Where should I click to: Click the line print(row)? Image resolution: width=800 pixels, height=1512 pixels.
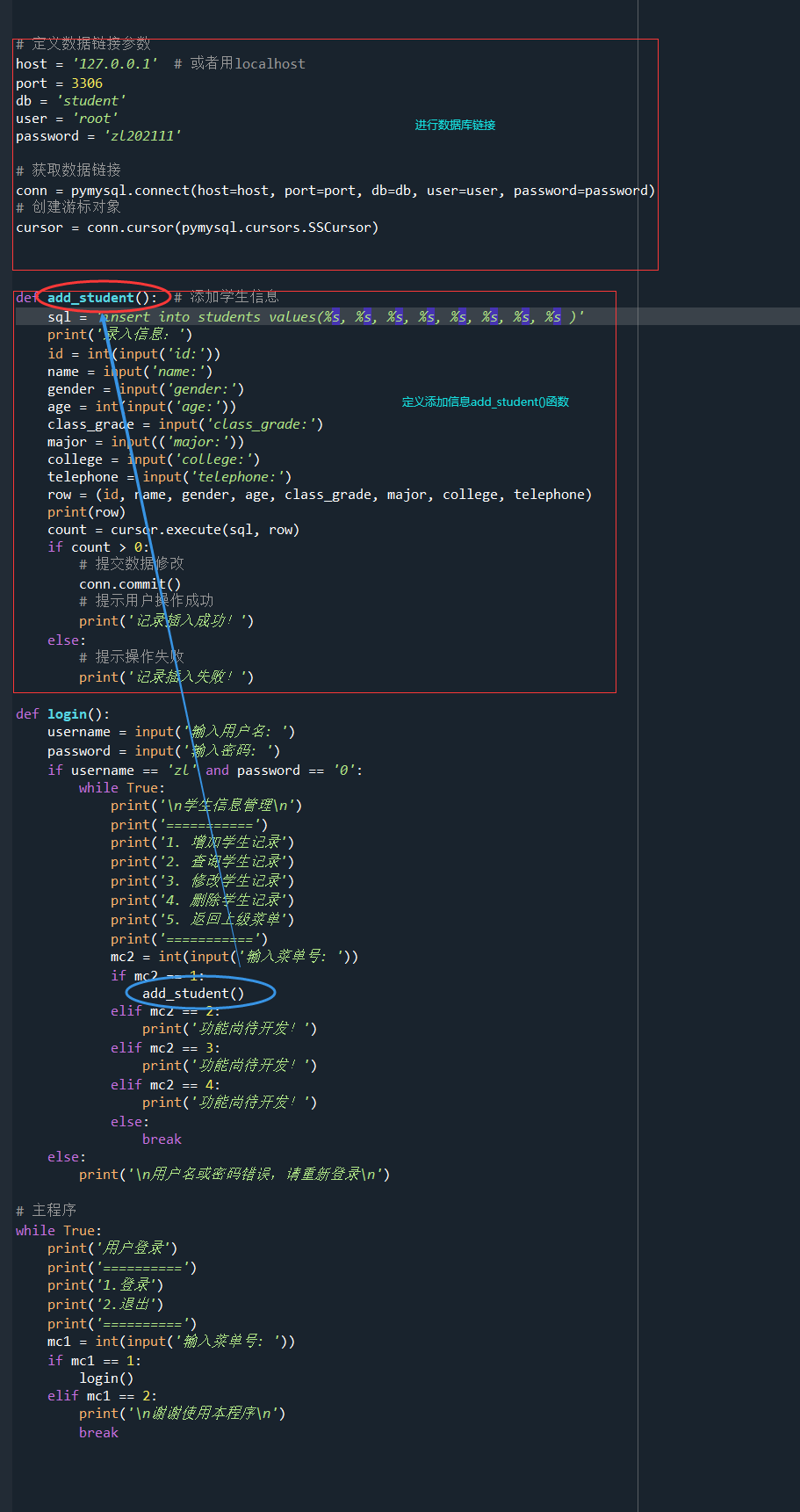pyautogui.click(x=87, y=512)
